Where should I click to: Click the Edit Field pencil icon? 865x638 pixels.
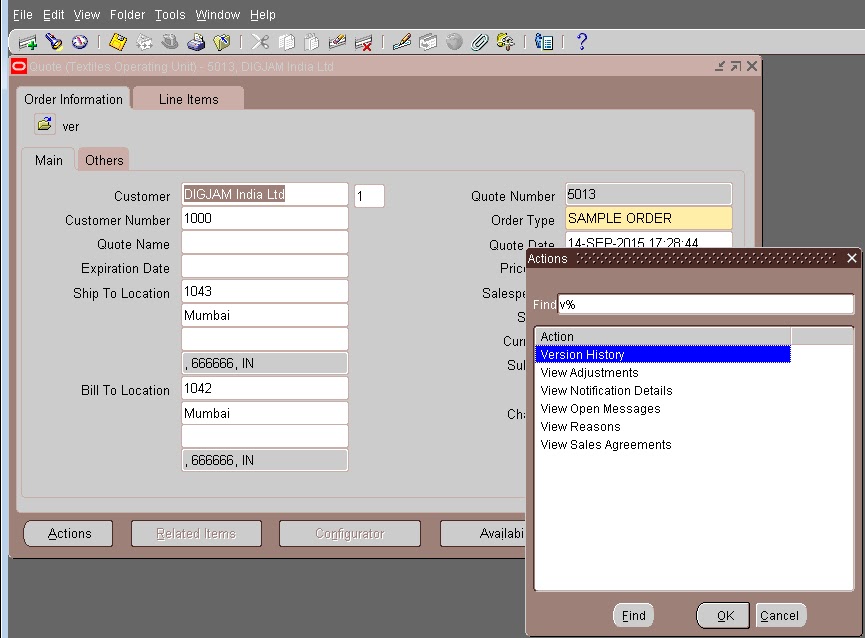click(402, 42)
